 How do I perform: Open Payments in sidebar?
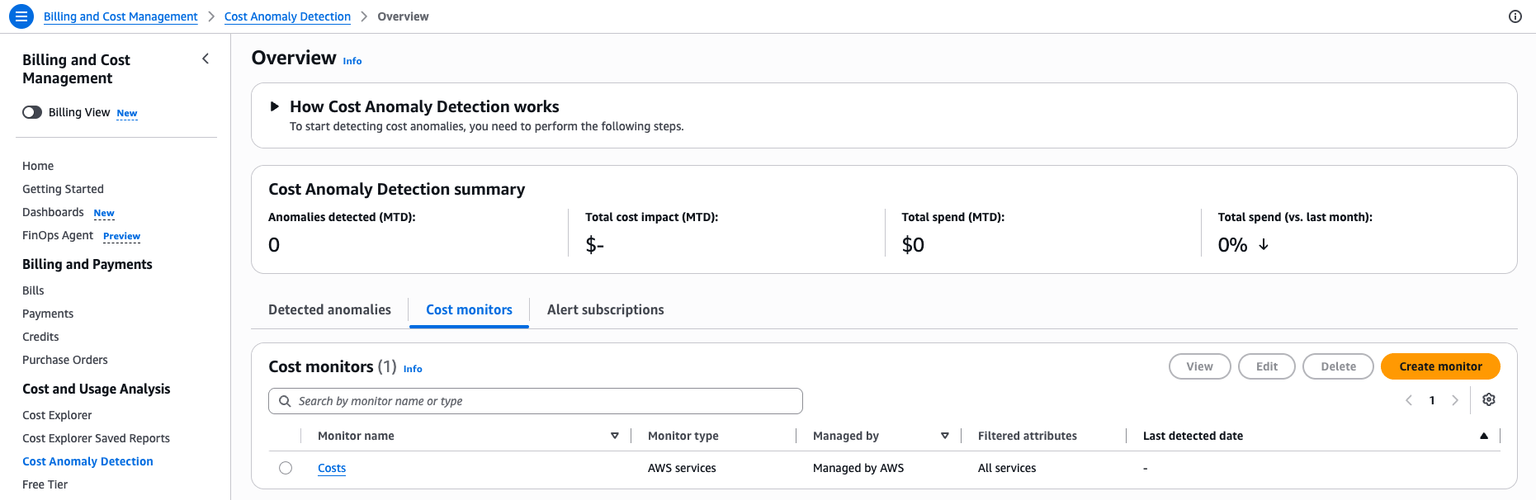(48, 313)
